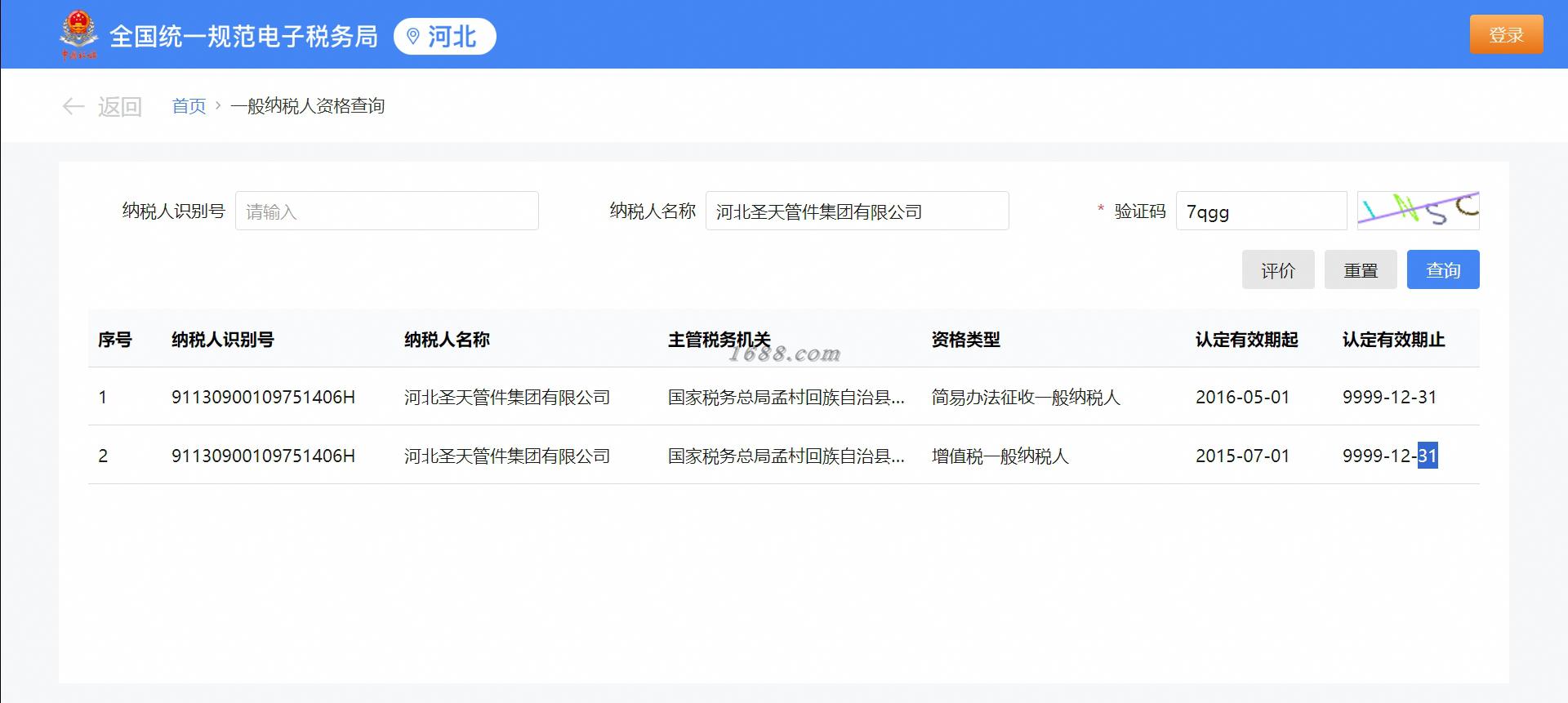
Task: Click company name in row 2
Action: pos(507,456)
